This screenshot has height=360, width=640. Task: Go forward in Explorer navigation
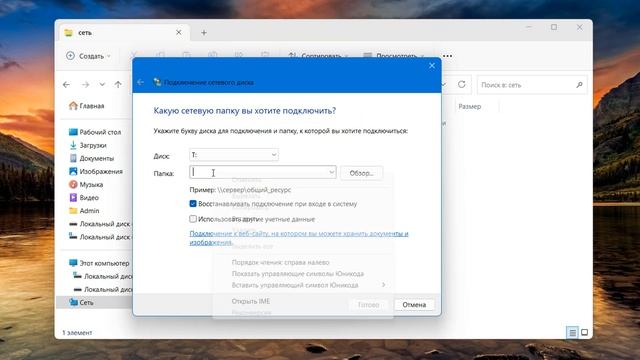tap(85, 84)
